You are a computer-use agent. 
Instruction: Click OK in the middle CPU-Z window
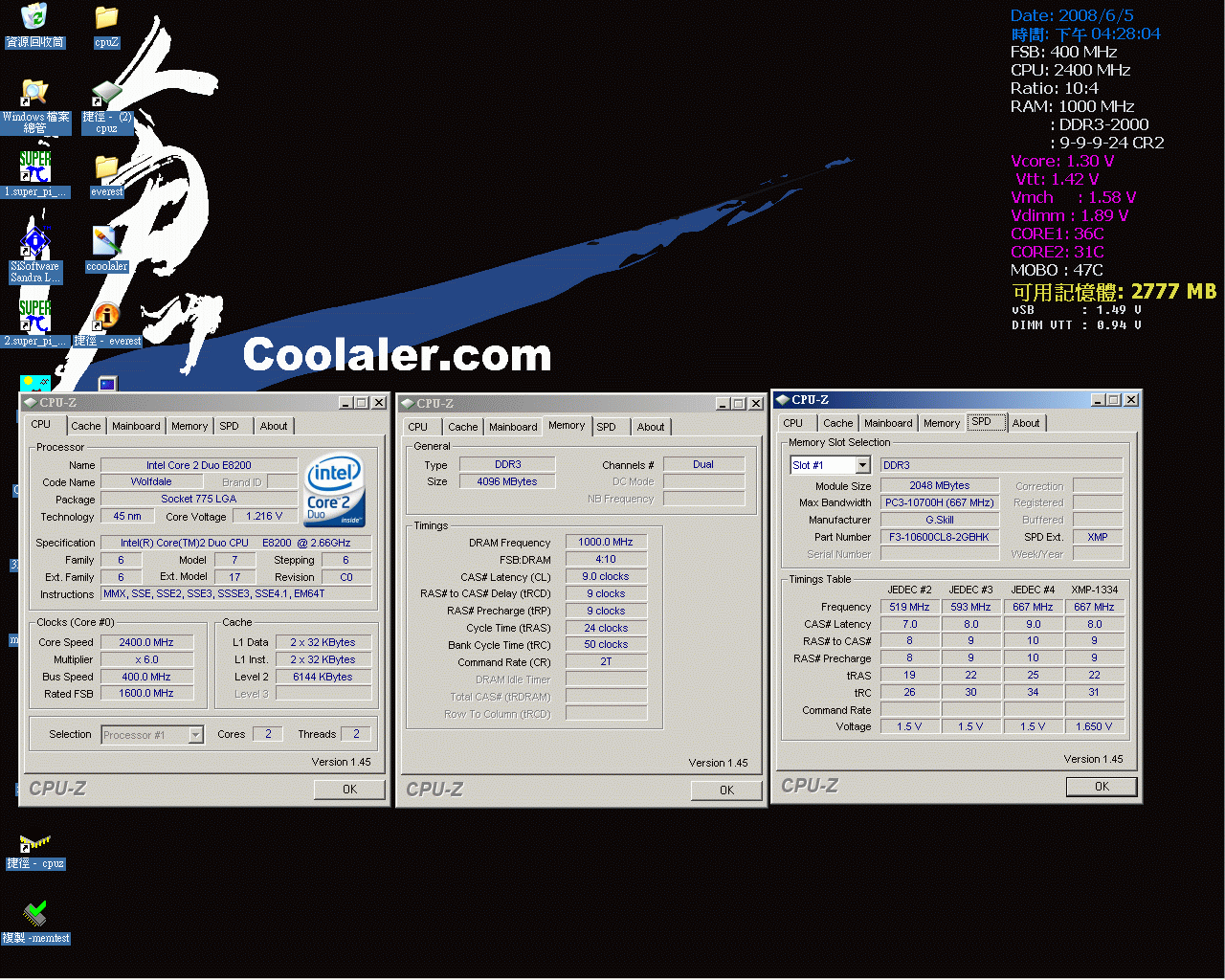pyautogui.click(x=726, y=791)
